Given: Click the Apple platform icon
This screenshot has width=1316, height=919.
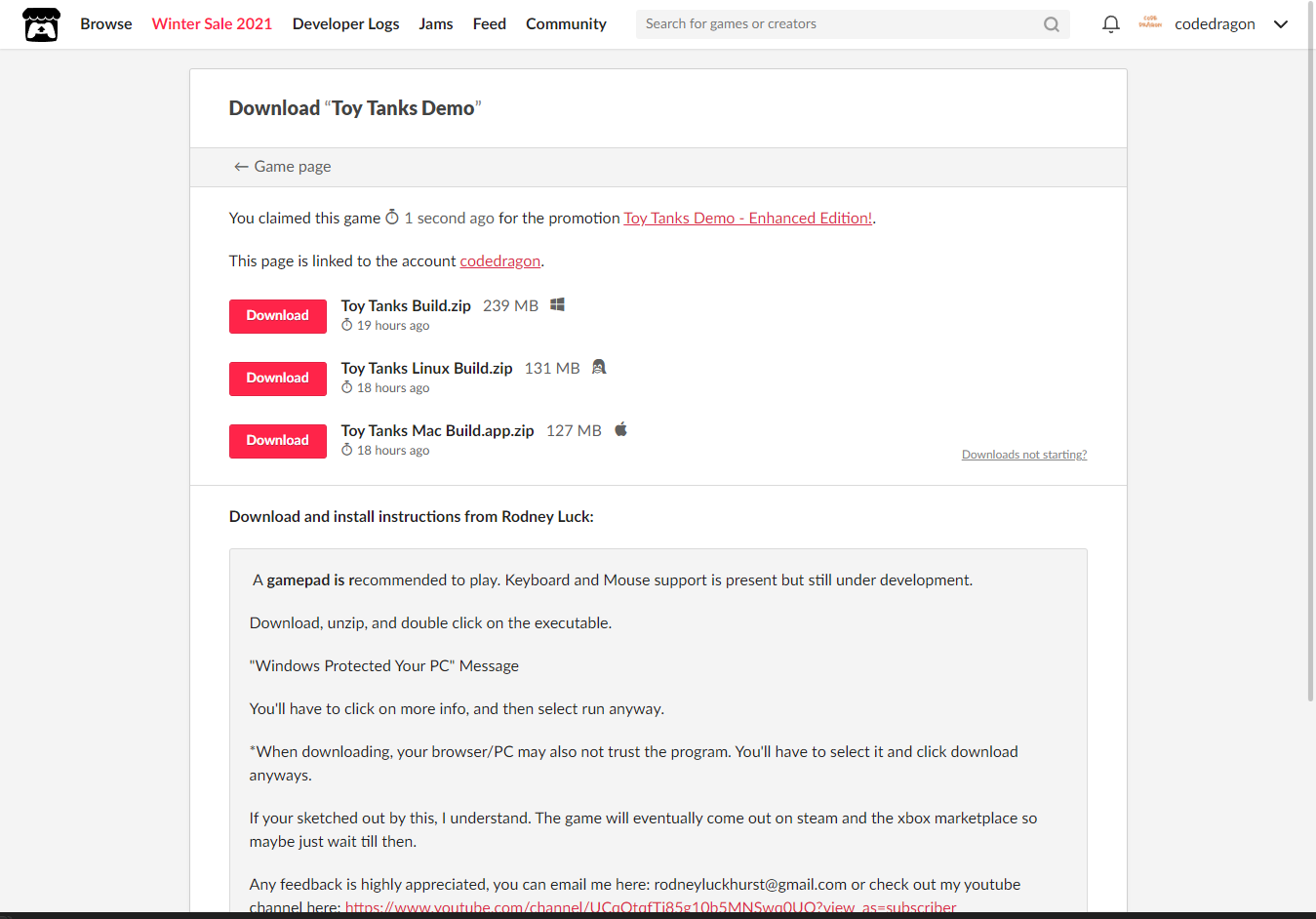Looking at the screenshot, I should pyautogui.click(x=620, y=429).
